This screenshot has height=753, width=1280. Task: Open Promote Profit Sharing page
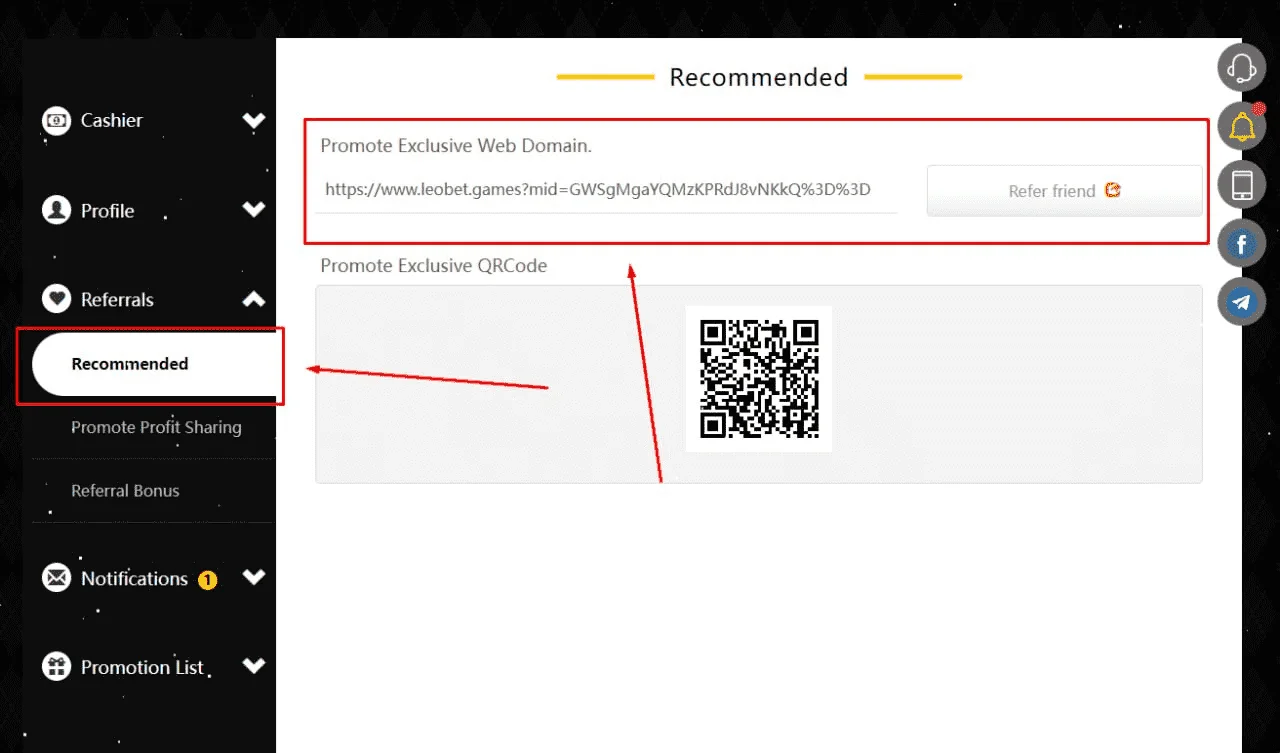(x=156, y=427)
